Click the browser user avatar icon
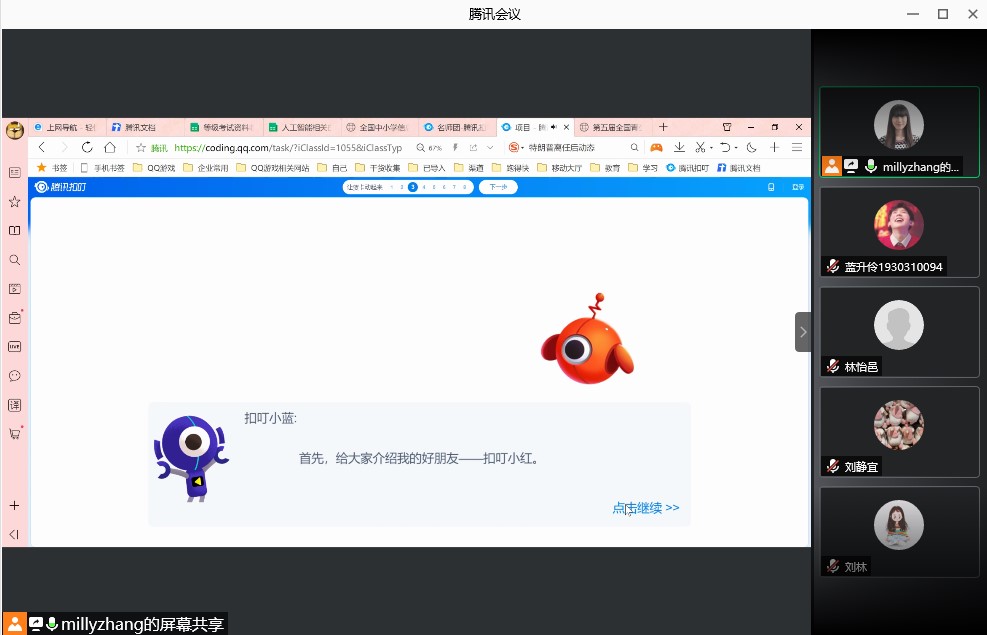This screenshot has height=635, width=987. 14,130
